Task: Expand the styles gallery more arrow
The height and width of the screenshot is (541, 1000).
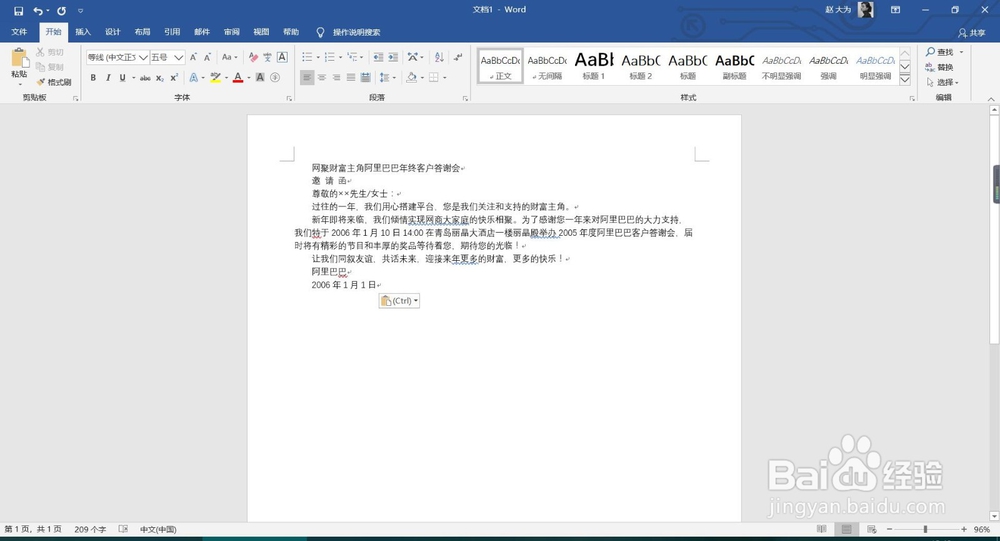Action: (905, 80)
